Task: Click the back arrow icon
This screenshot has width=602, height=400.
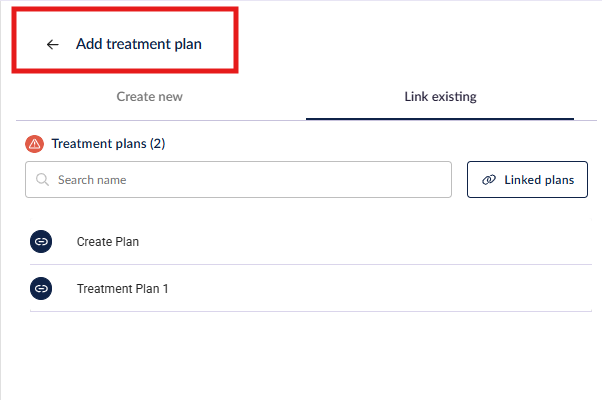Action: (53, 45)
